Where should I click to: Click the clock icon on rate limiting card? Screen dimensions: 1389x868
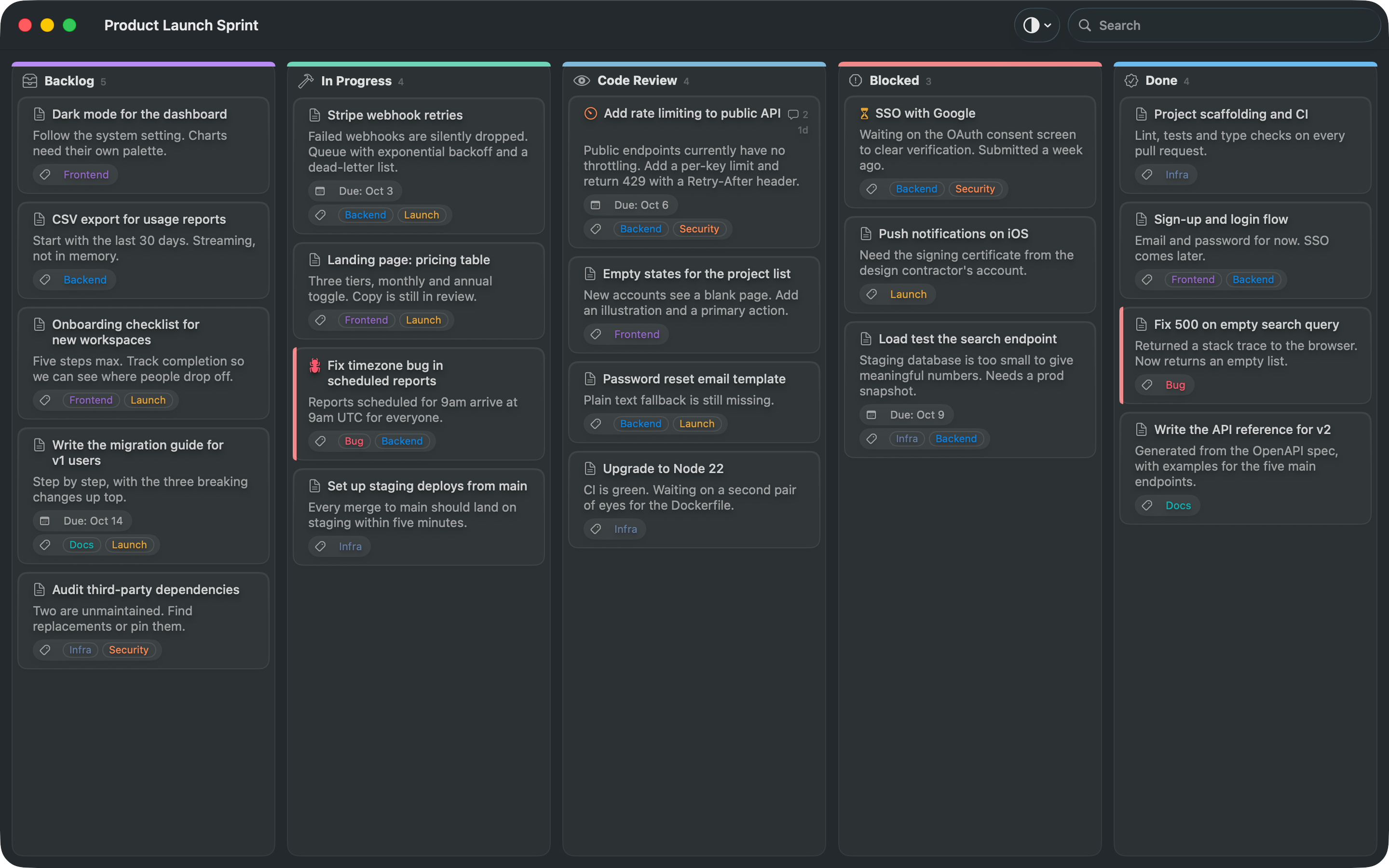(591, 113)
